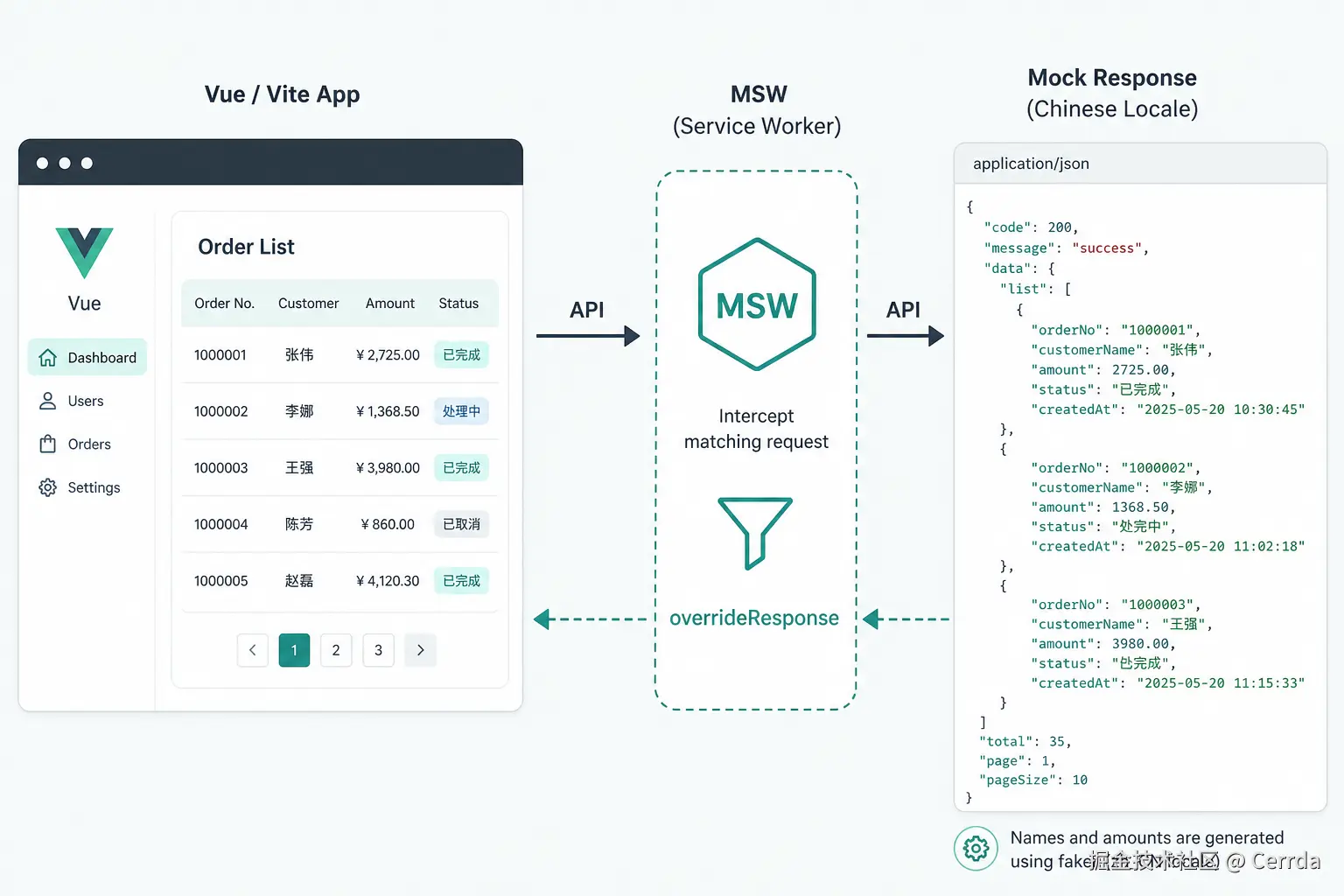The height and width of the screenshot is (896, 1344).
Task: Click the 已完成 badge for order 1000005
Action: 461,581
